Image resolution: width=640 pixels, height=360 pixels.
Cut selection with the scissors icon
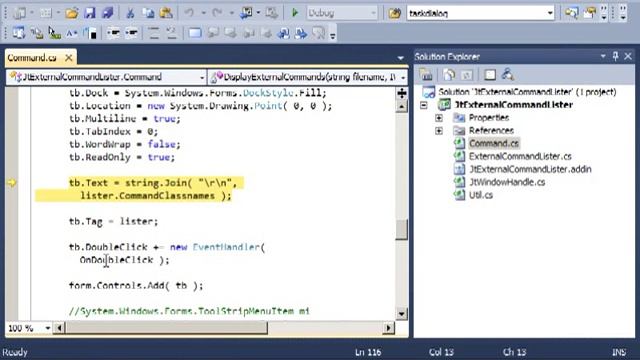(x=130, y=13)
